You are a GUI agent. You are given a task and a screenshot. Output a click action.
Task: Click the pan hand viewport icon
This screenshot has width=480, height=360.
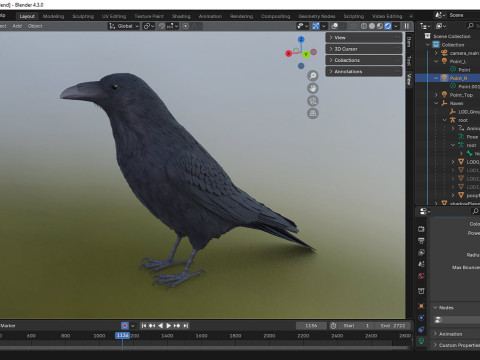[x=312, y=88]
